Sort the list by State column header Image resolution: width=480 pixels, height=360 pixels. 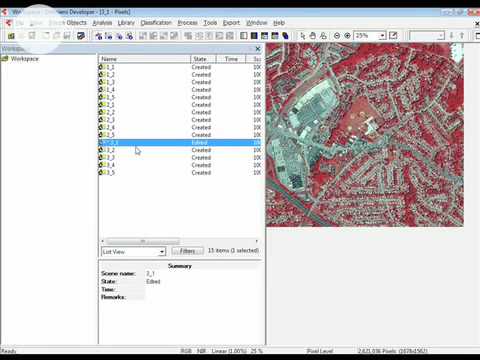click(203, 59)
